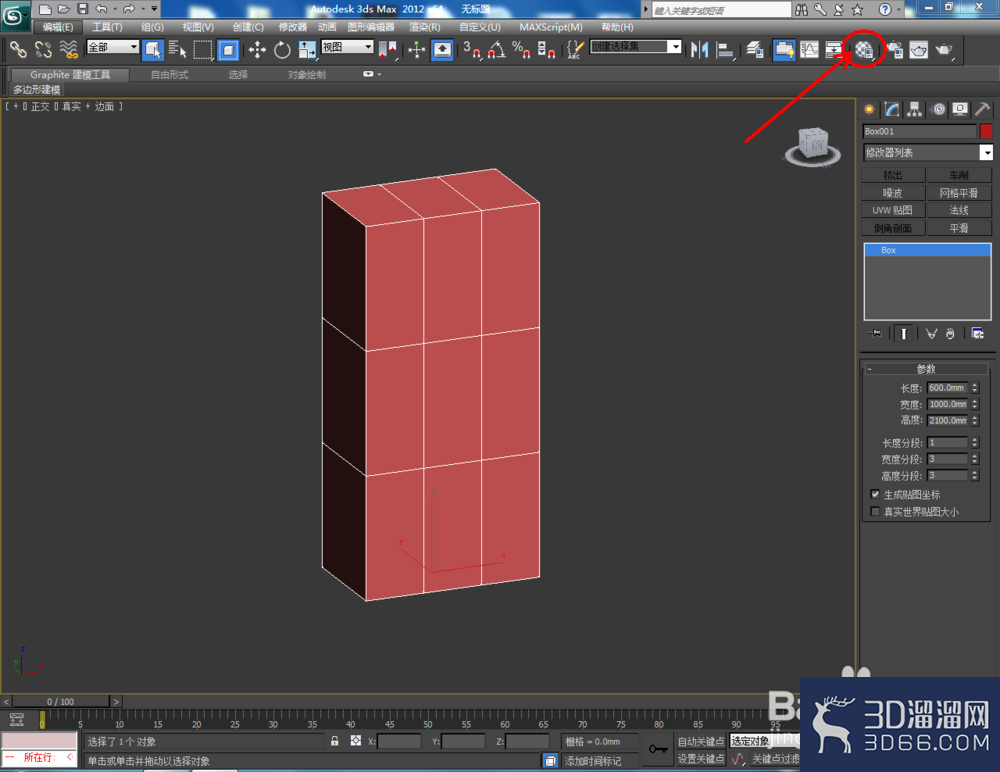
Task: Choose Rectangular Selection Region tool
Action: 203,50
